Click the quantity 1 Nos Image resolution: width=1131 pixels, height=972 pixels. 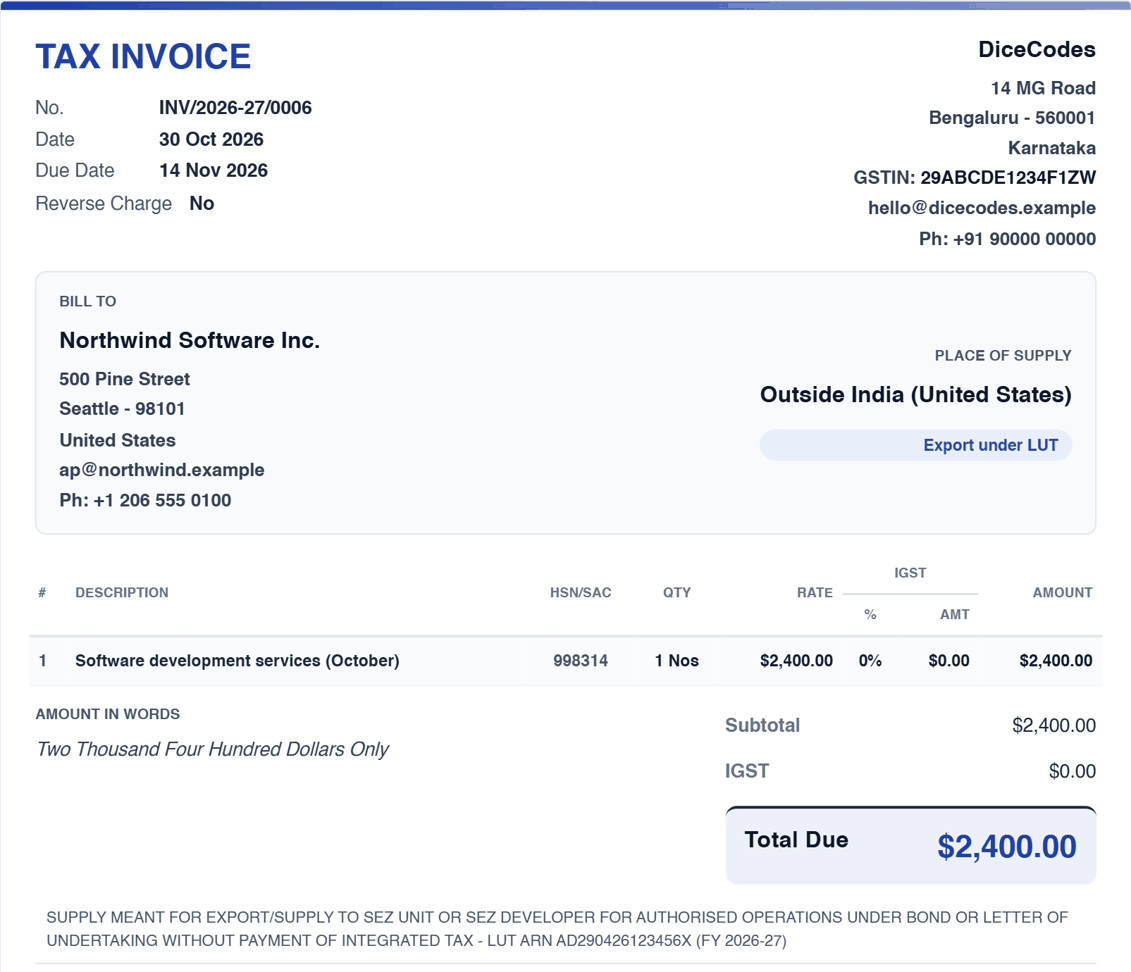677,660
